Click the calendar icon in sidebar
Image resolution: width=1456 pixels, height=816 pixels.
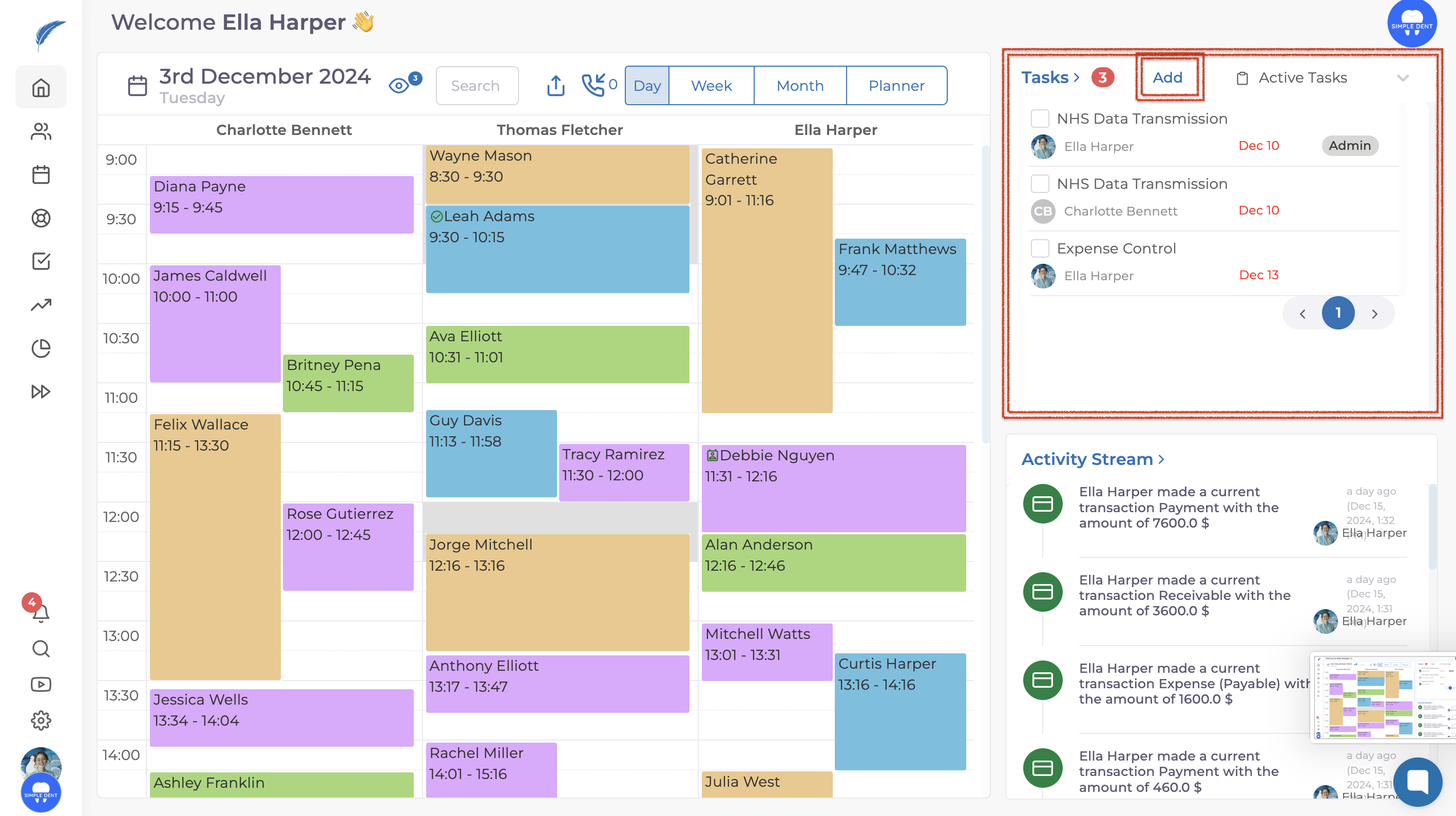click(41, 174)
